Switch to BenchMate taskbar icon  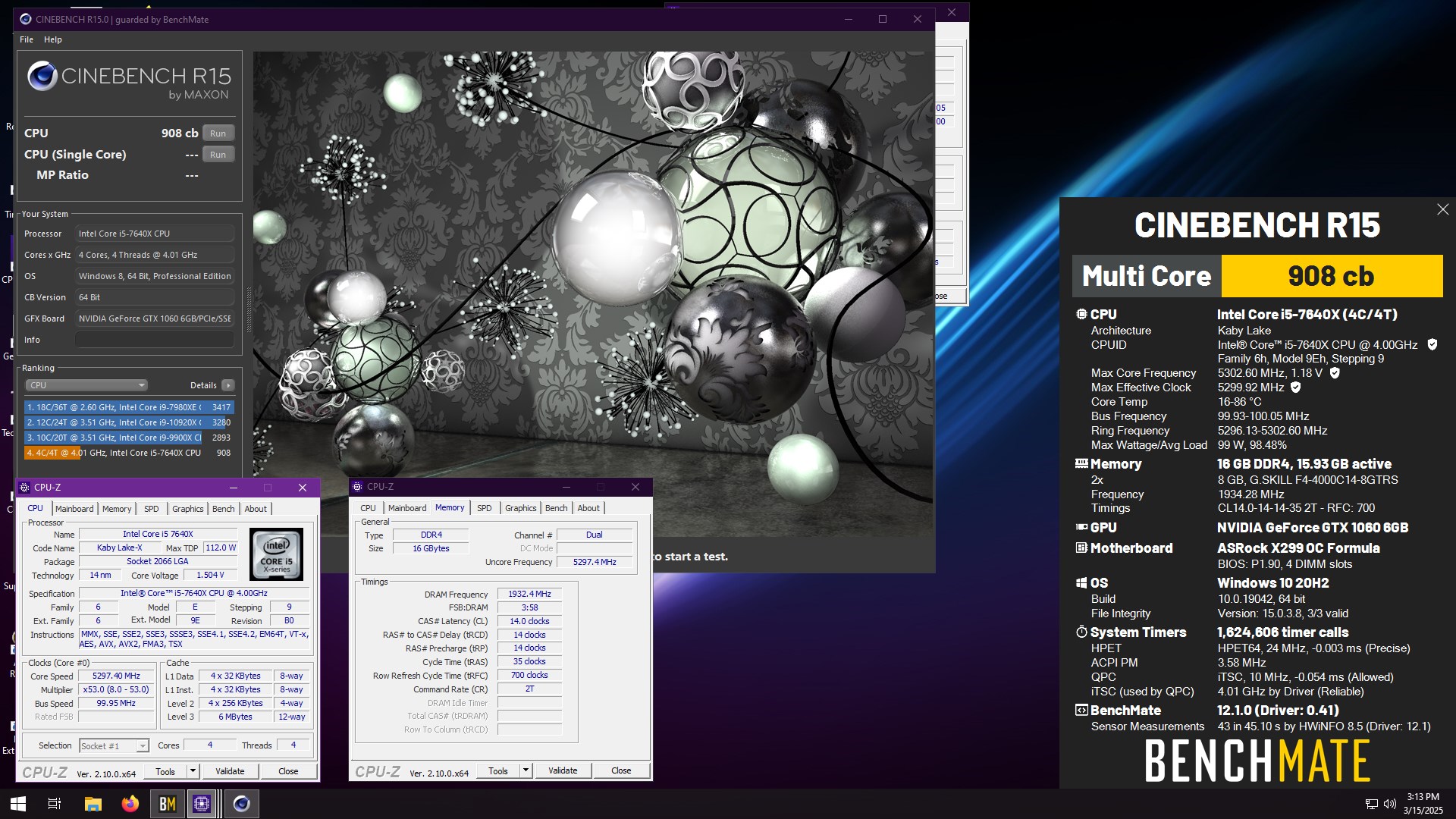(x=168, y=804)
